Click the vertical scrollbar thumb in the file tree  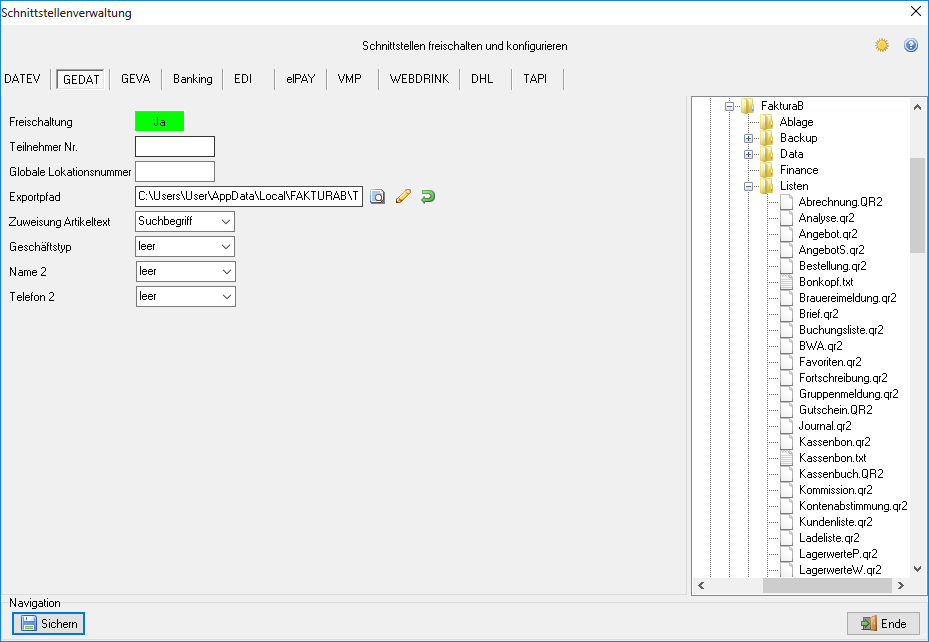tap(917, 205)
